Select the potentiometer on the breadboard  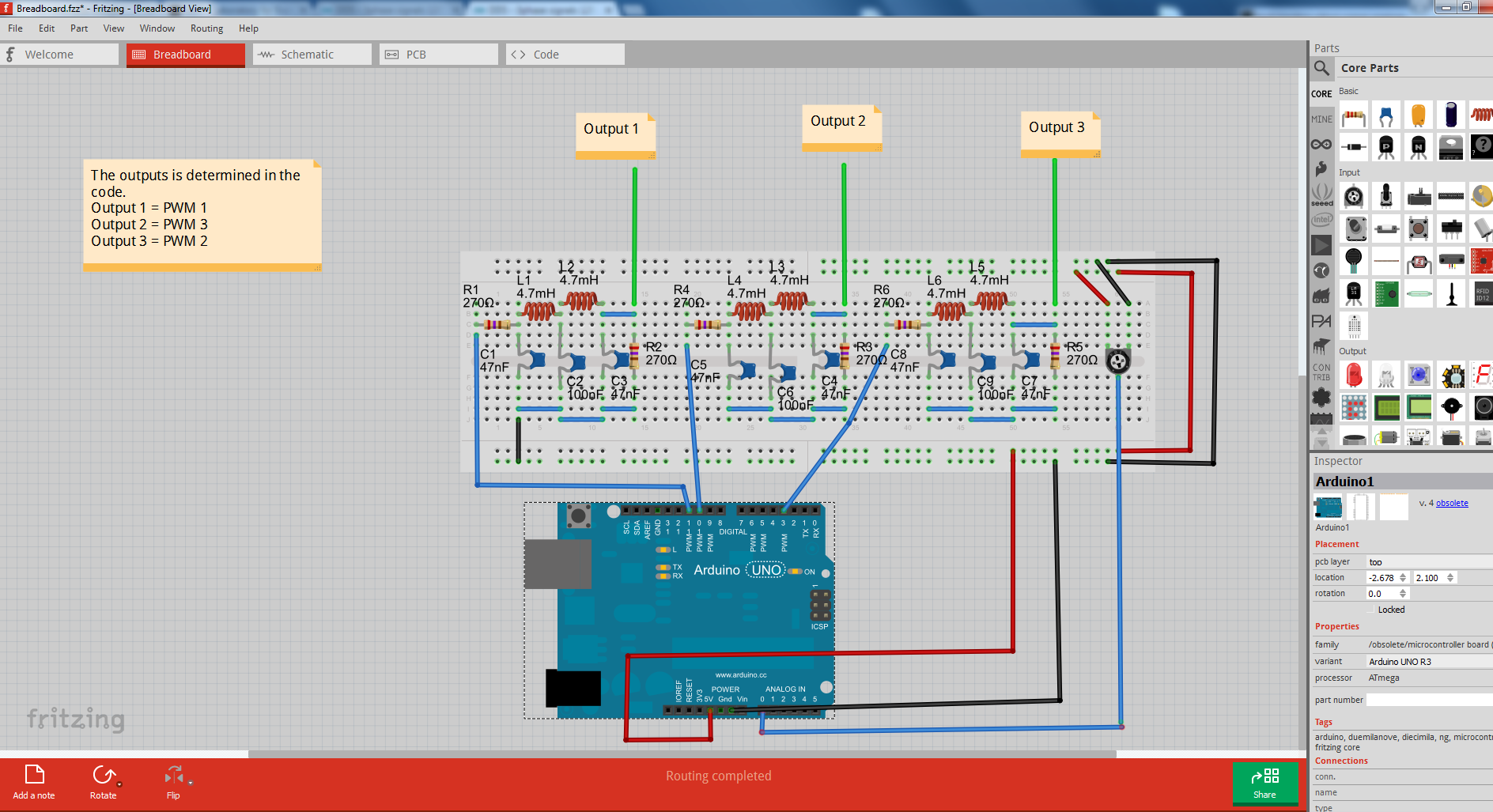tap(1117, 361)
